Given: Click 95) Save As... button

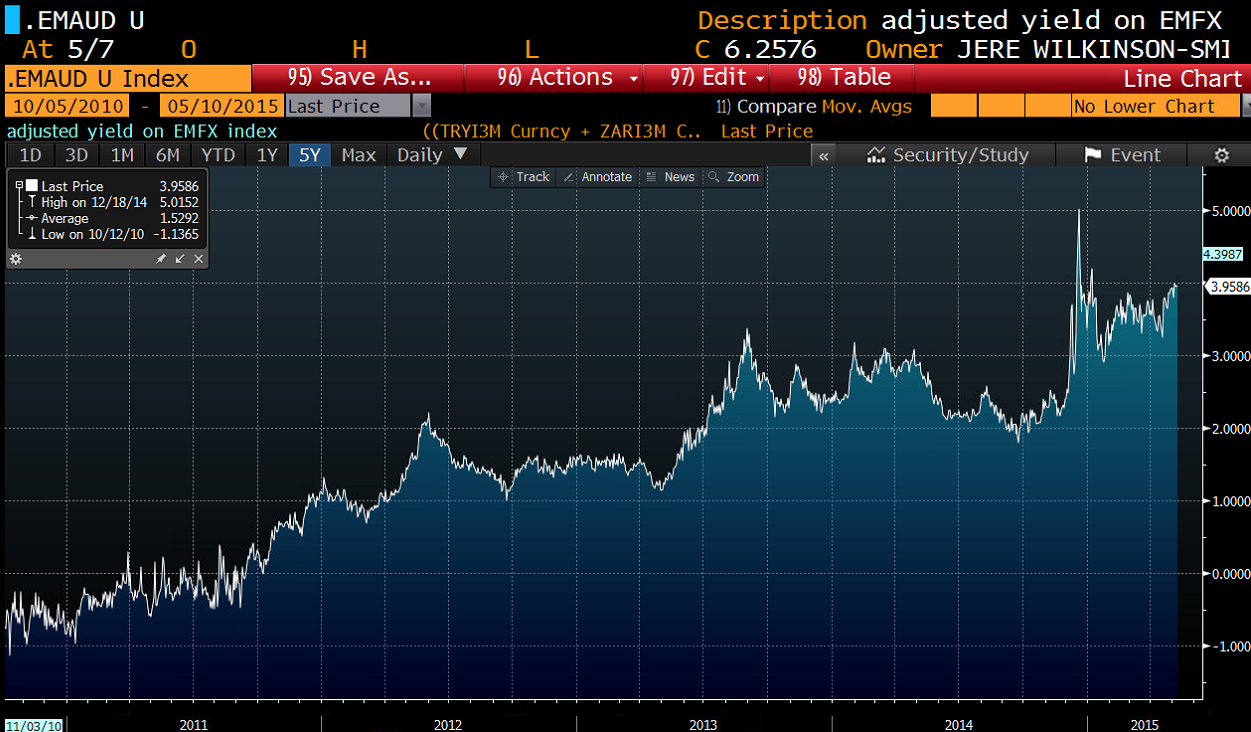Looking at the screenshot, I should click(x=358, y=78).
